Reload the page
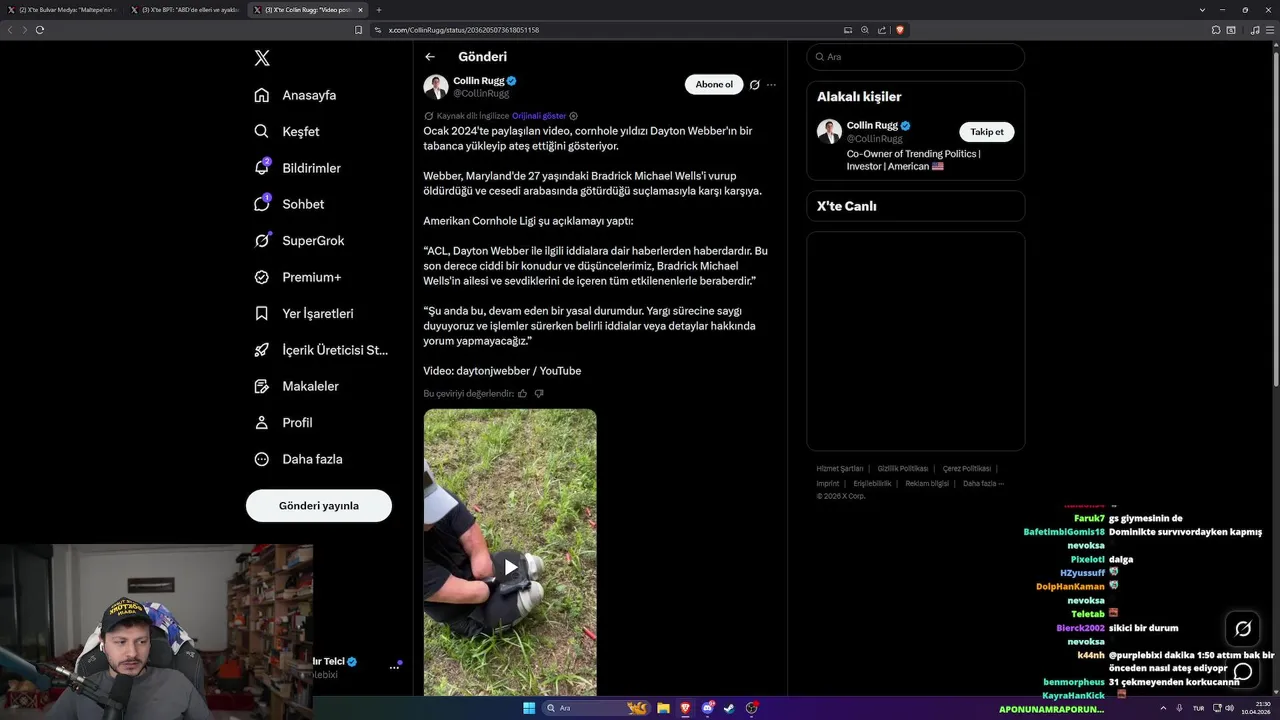The height and width of the screenshot is (720, 1280). click(40, 30)
